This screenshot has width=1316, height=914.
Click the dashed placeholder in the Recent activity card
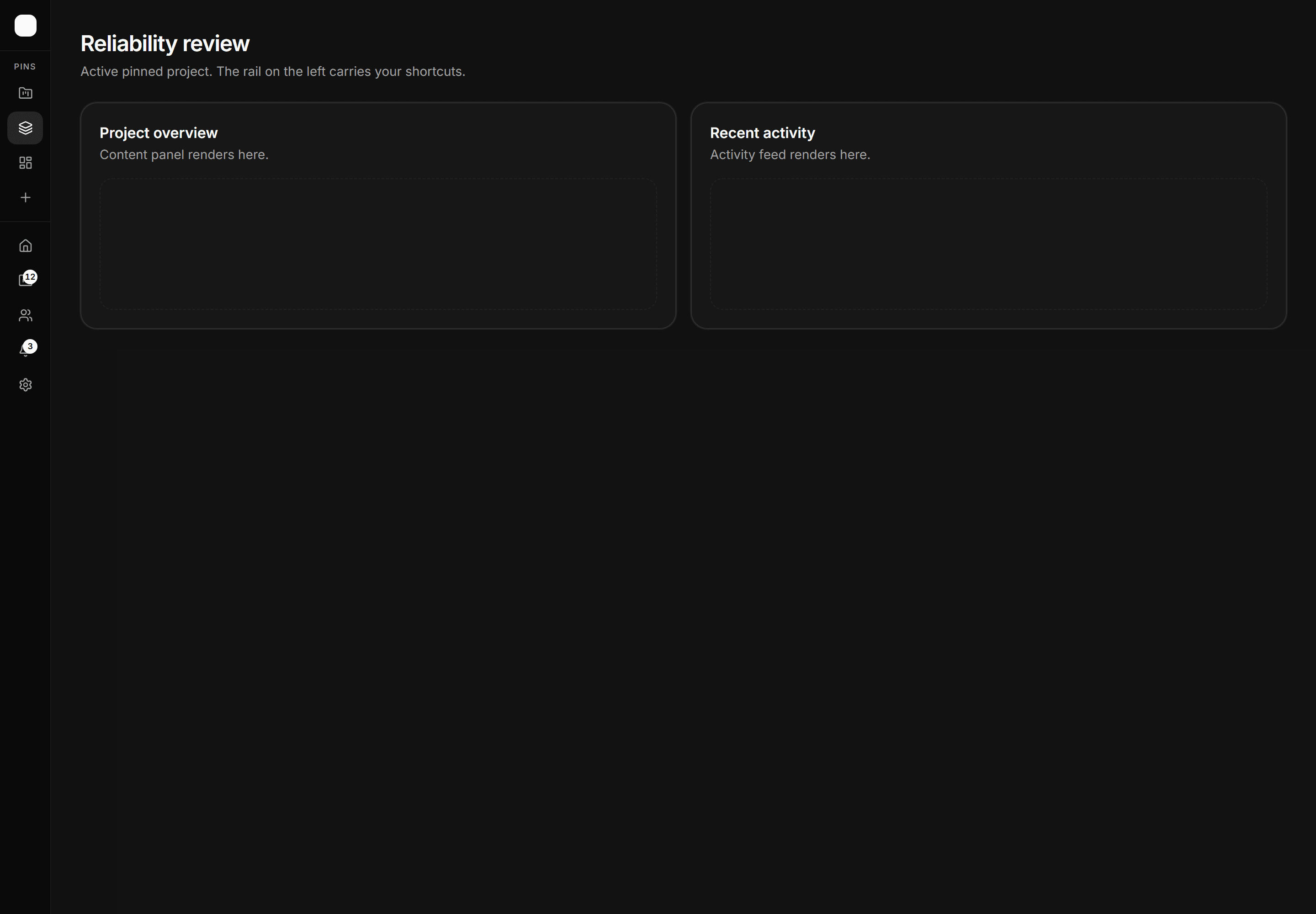(x=988, y=244)
